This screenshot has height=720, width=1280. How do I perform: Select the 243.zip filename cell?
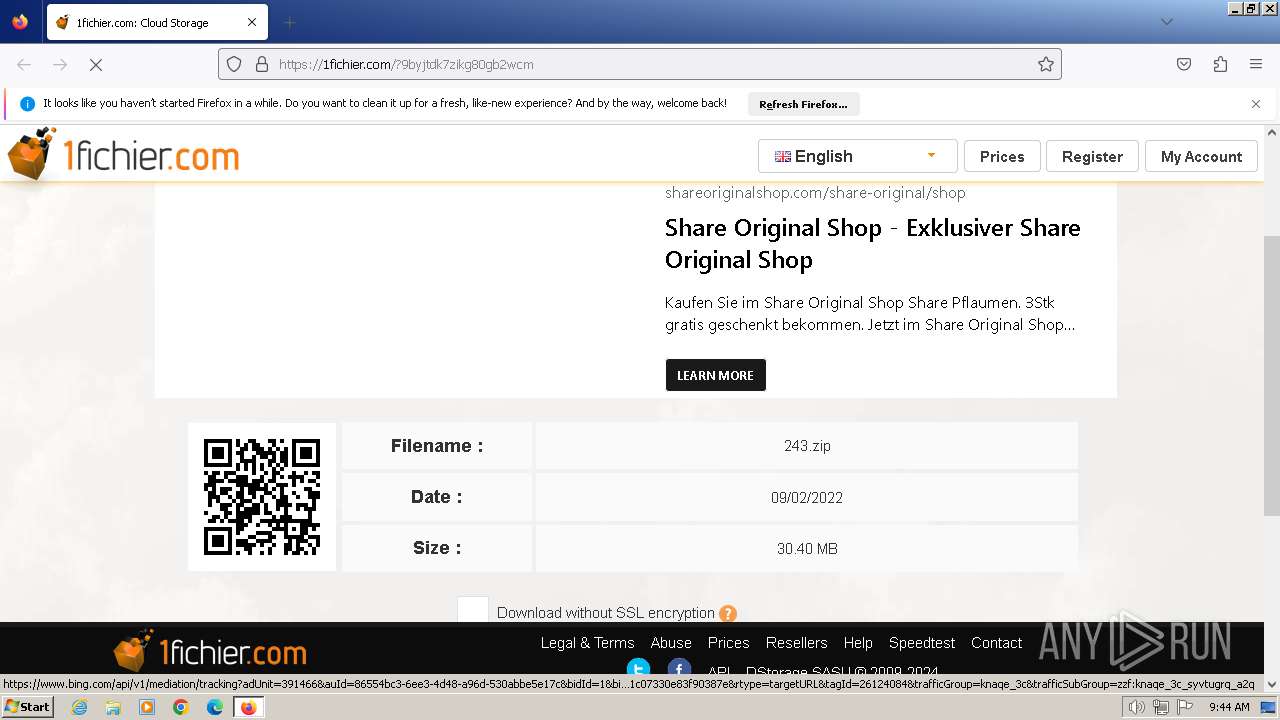coord(807,446)
